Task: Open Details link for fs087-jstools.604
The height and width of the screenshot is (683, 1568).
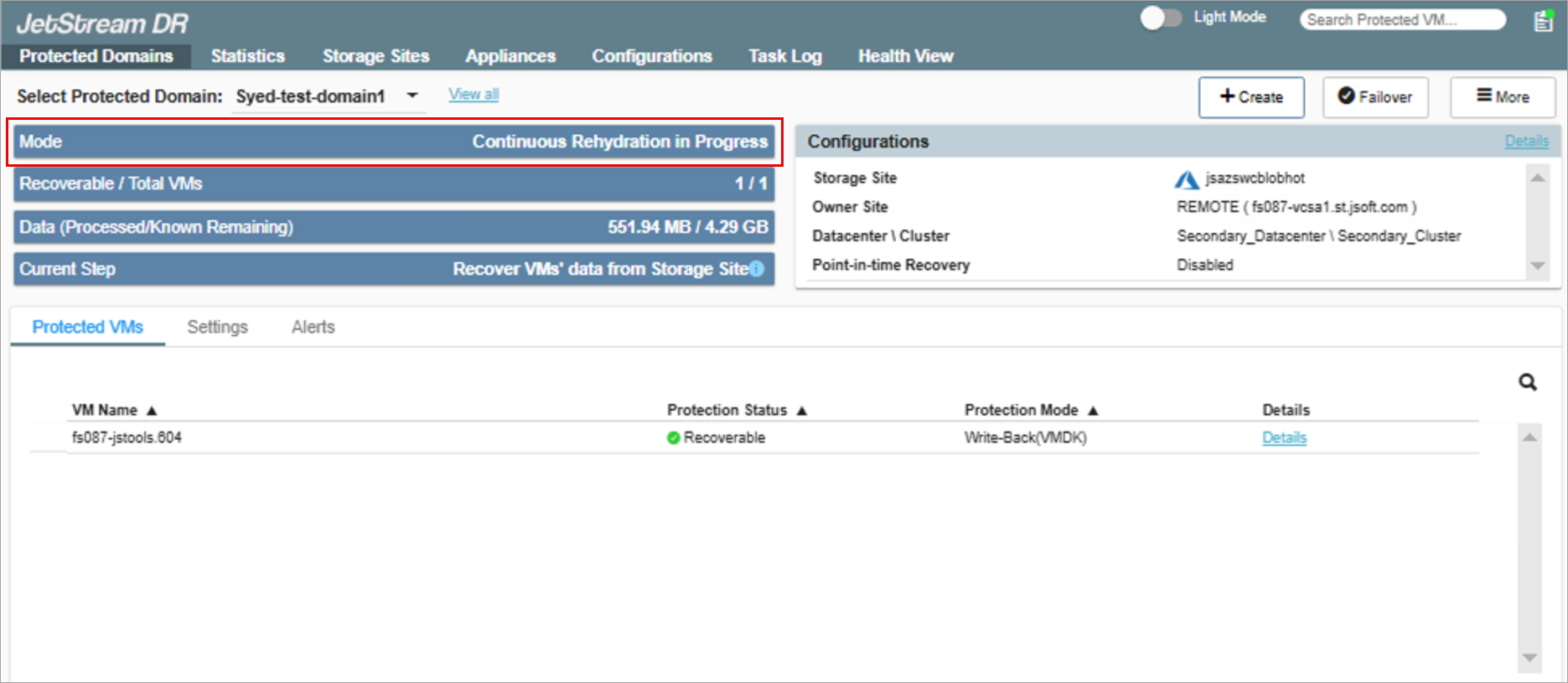Action: pyautogui.click(x=1284, y=437)
